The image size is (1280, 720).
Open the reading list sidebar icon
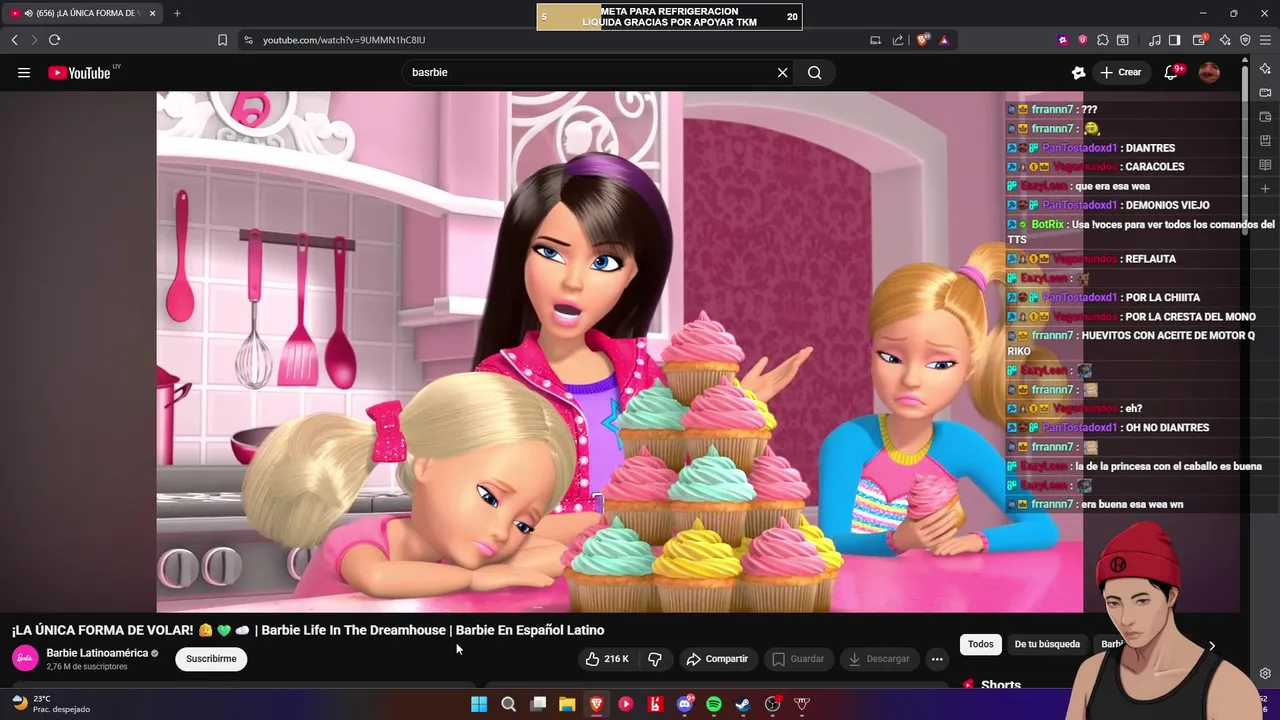[1265, 165]
